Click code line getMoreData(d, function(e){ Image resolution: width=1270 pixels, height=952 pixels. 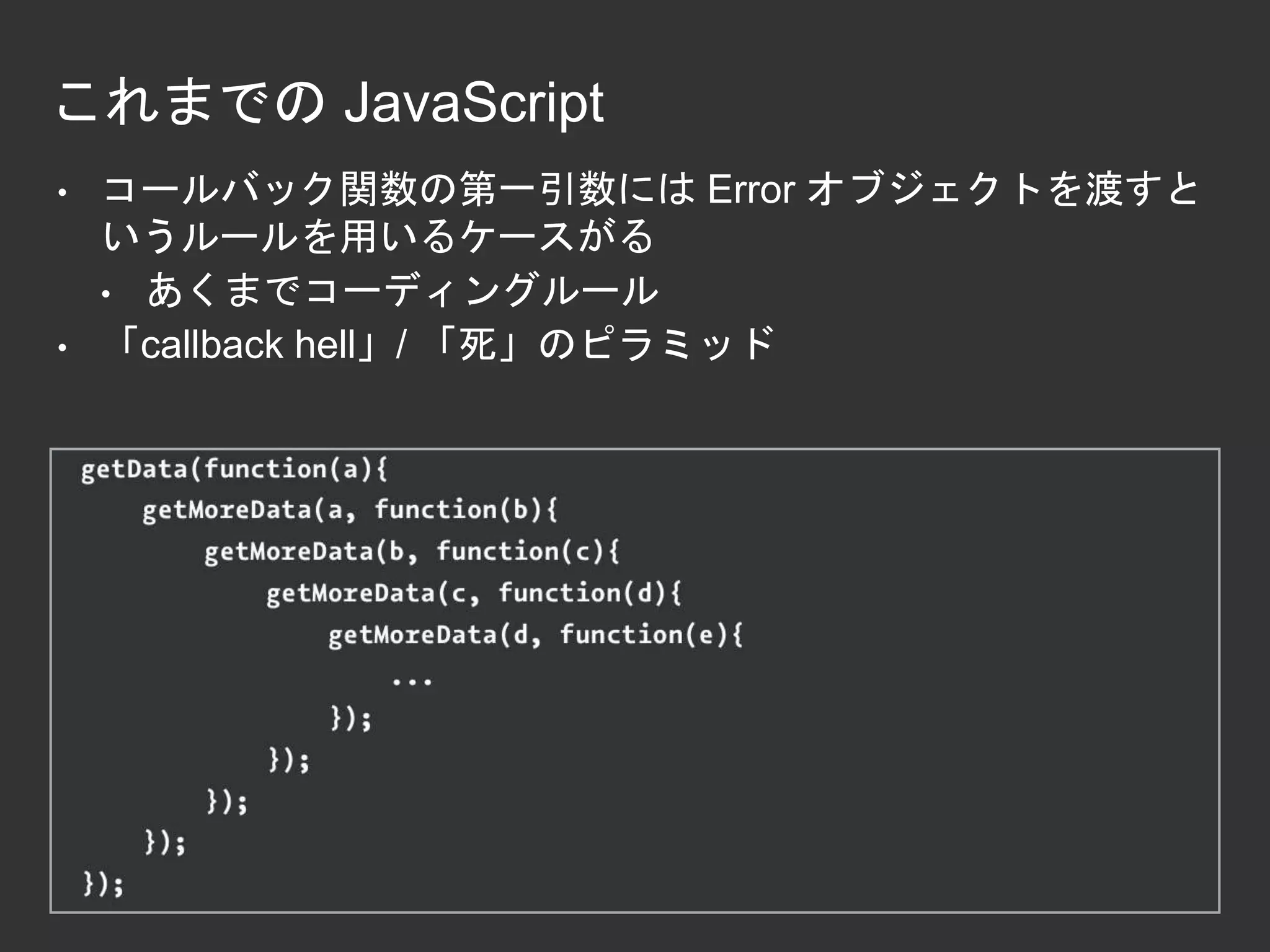(536, 635)
